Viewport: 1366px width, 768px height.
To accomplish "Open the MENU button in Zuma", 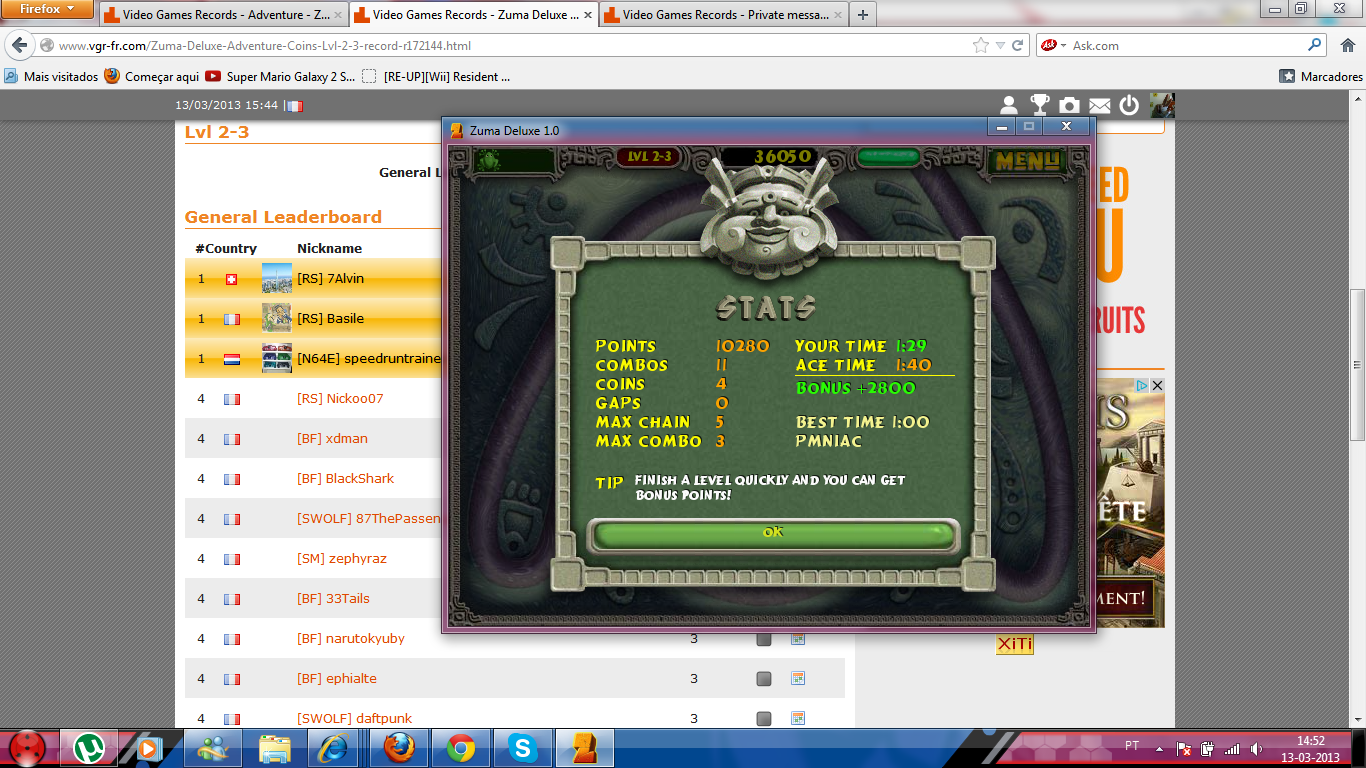I will [1027, 160].
